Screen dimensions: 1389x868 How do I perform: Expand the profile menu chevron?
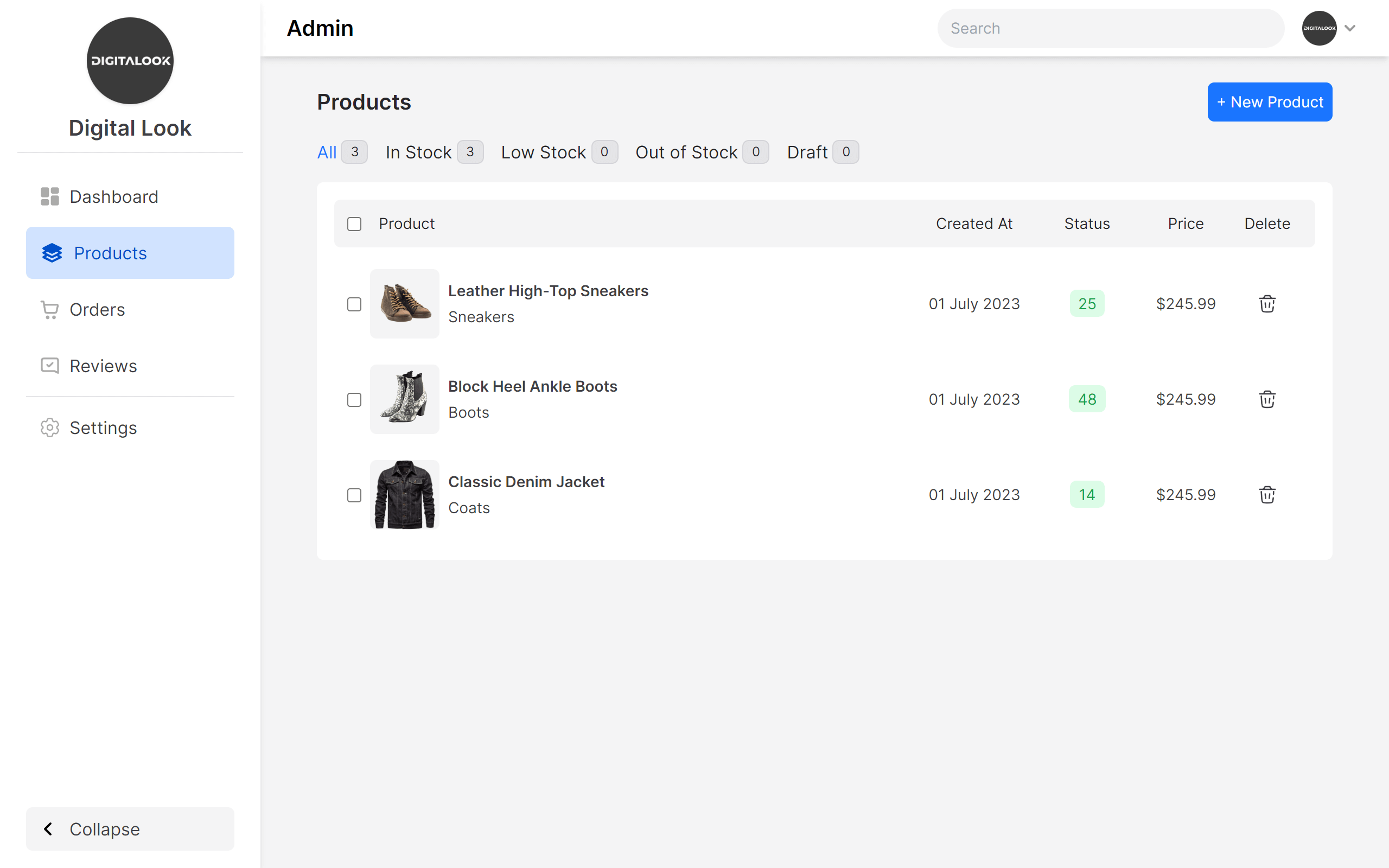[1350, 28]
